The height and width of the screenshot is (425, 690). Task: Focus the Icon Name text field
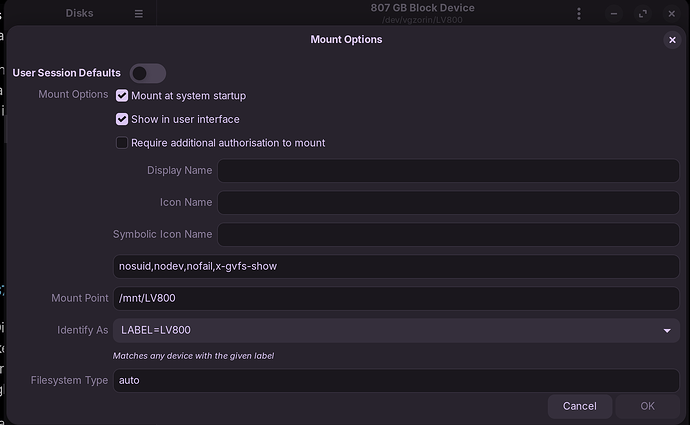pyautogui.click(x=448, y=203)
